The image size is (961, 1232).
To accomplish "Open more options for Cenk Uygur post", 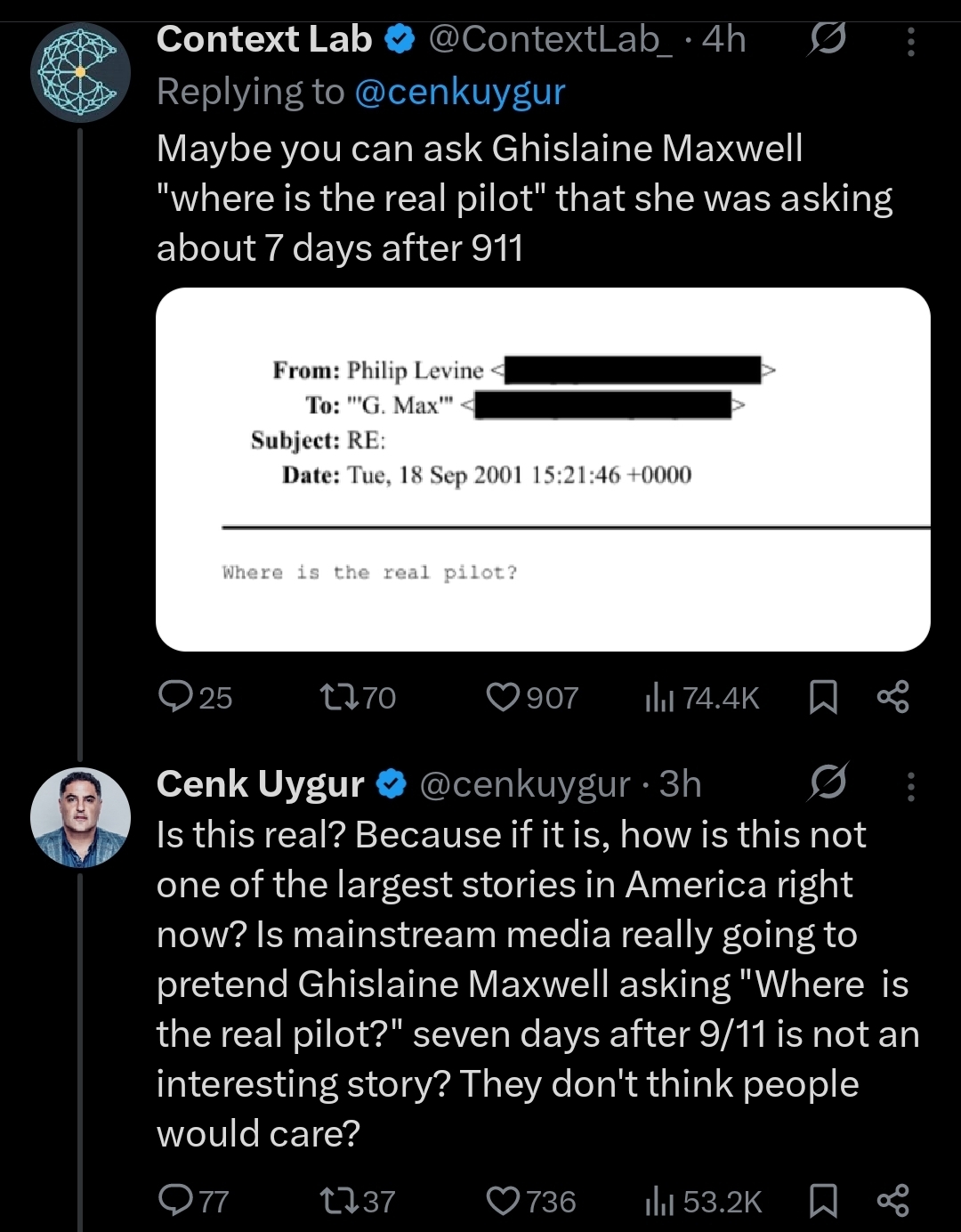I will 910,786.
